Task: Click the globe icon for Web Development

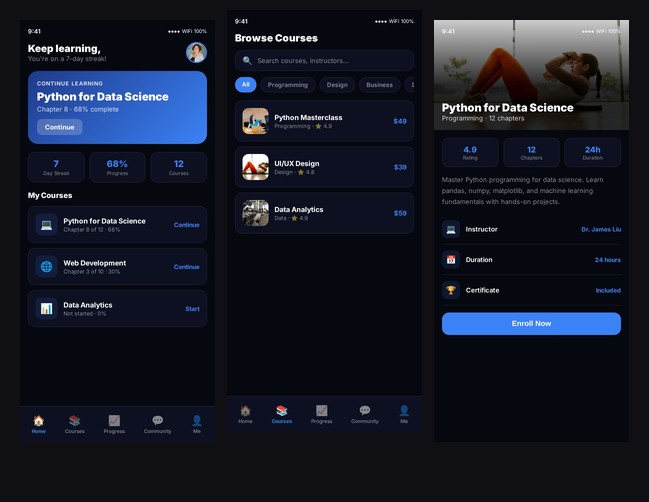Action: click(46, 267)
